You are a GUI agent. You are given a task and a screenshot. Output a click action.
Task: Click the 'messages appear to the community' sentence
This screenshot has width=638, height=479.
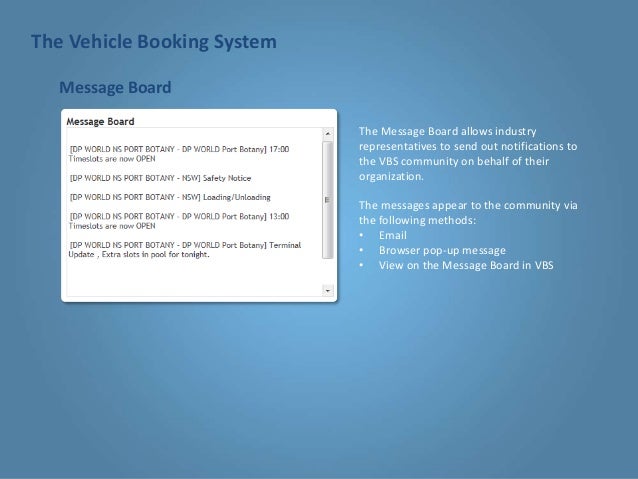coord(468,212)
